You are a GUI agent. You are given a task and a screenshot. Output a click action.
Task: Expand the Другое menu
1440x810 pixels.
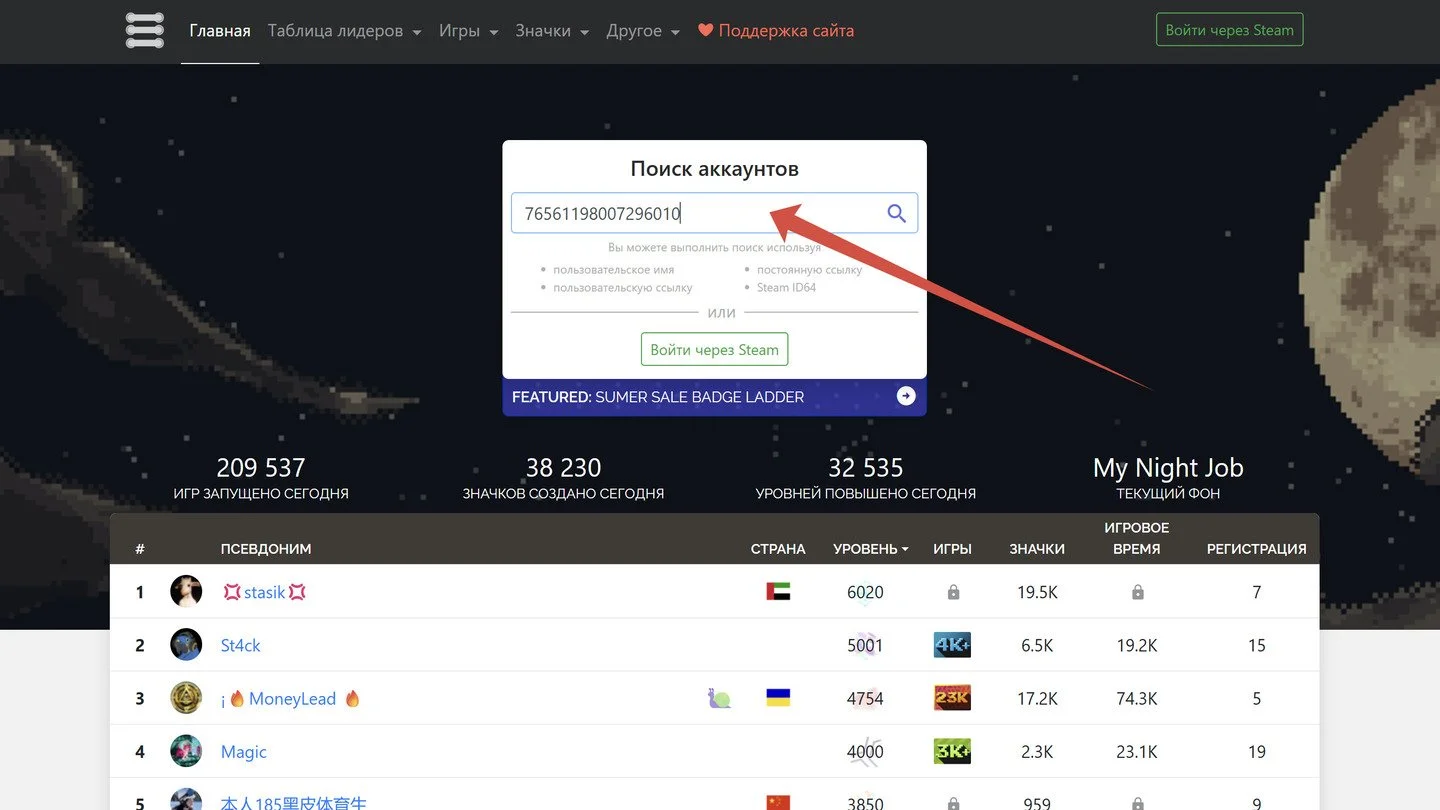pos(643,31)
